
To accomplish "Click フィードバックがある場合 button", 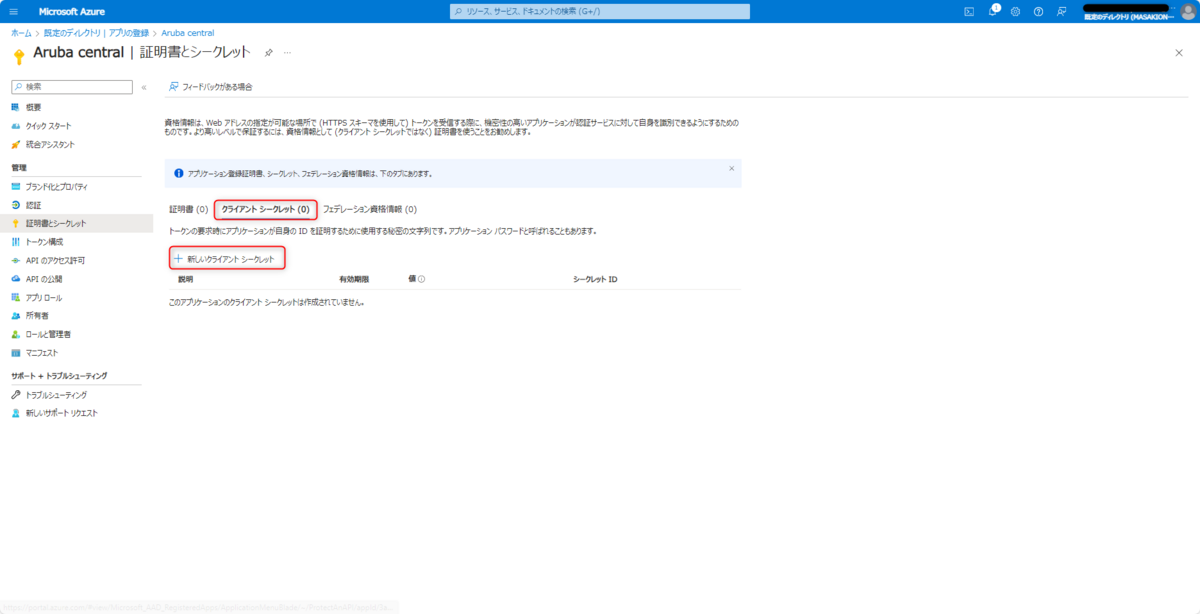I will click(211, 87).
